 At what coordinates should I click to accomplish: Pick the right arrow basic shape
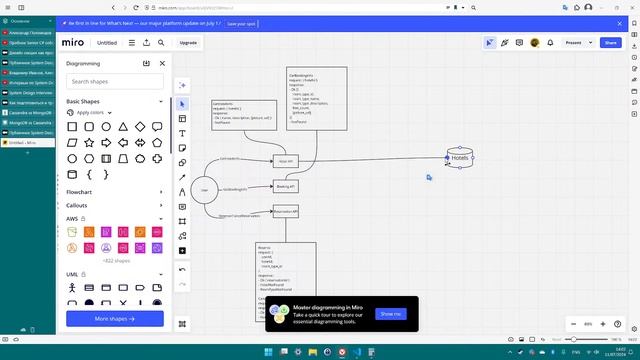[106, 142]
